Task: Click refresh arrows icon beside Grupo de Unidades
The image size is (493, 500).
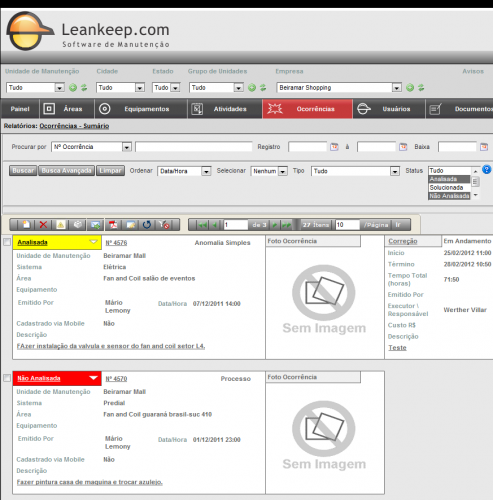Action: [263, 88]
